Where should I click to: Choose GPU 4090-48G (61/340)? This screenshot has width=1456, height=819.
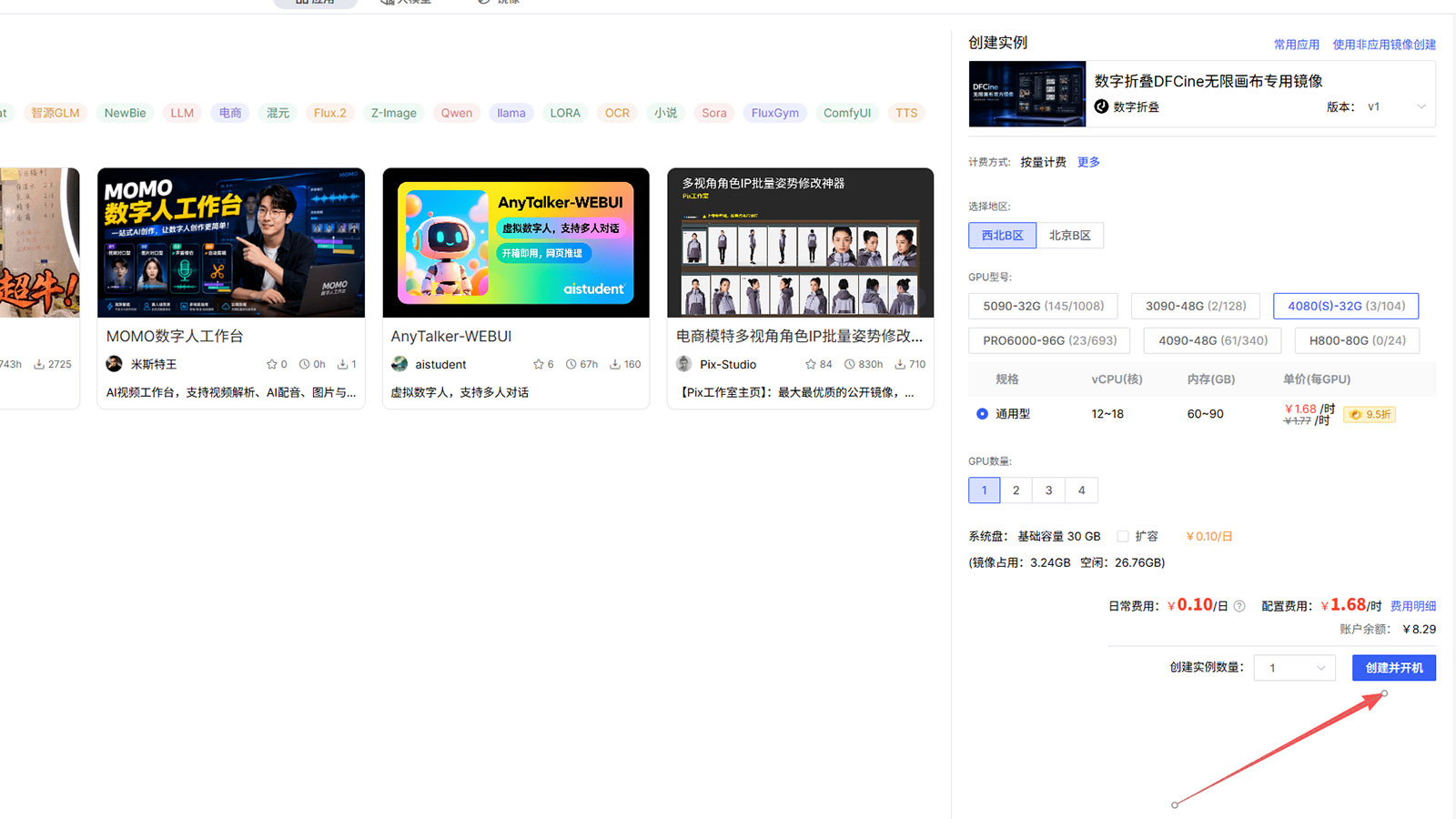[x=1212, y=340]
